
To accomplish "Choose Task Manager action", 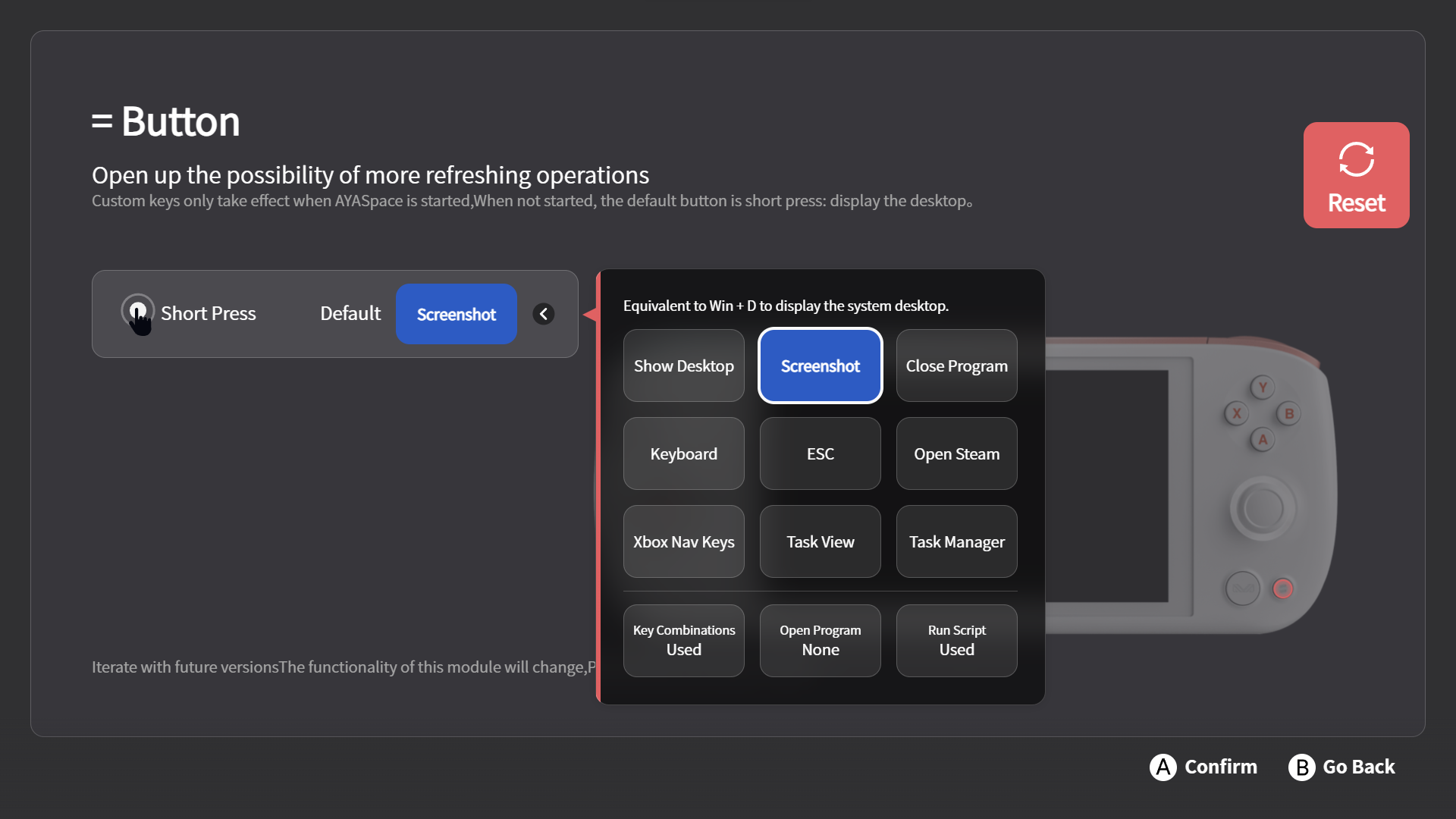I will pyautogui.click(x=956, y=541).
